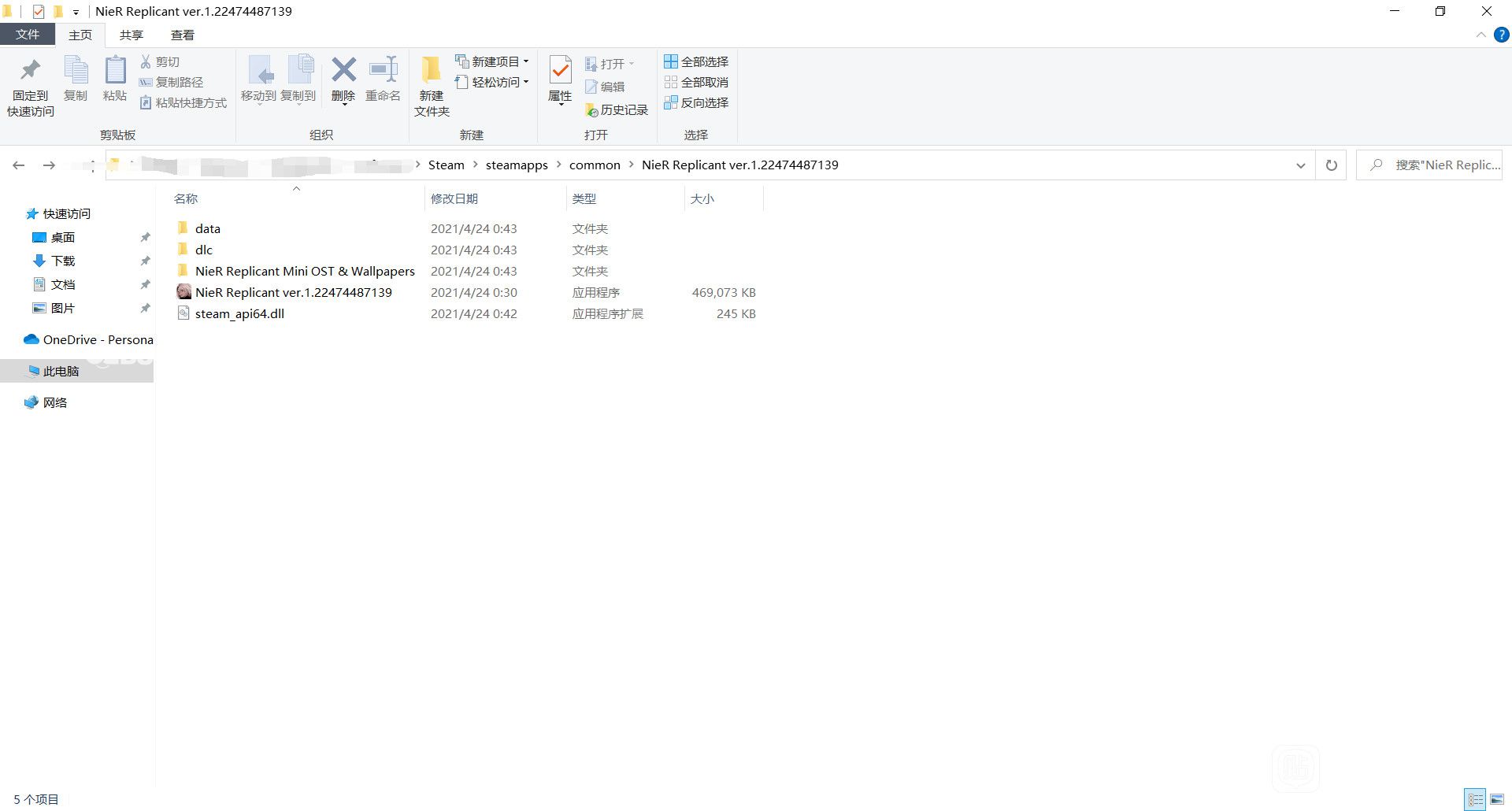Open Network (网络) in sidebar

(x=46, y=402)
